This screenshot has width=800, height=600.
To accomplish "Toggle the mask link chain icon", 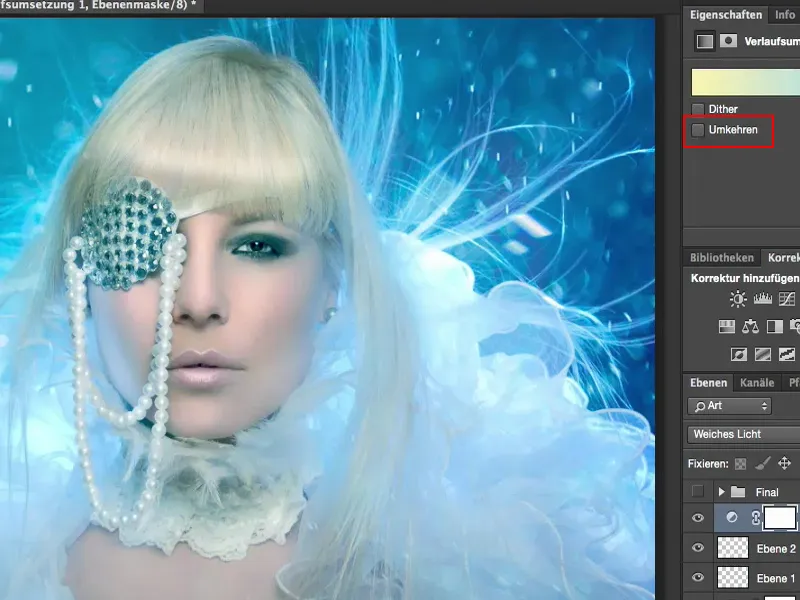I will (756, 518).
